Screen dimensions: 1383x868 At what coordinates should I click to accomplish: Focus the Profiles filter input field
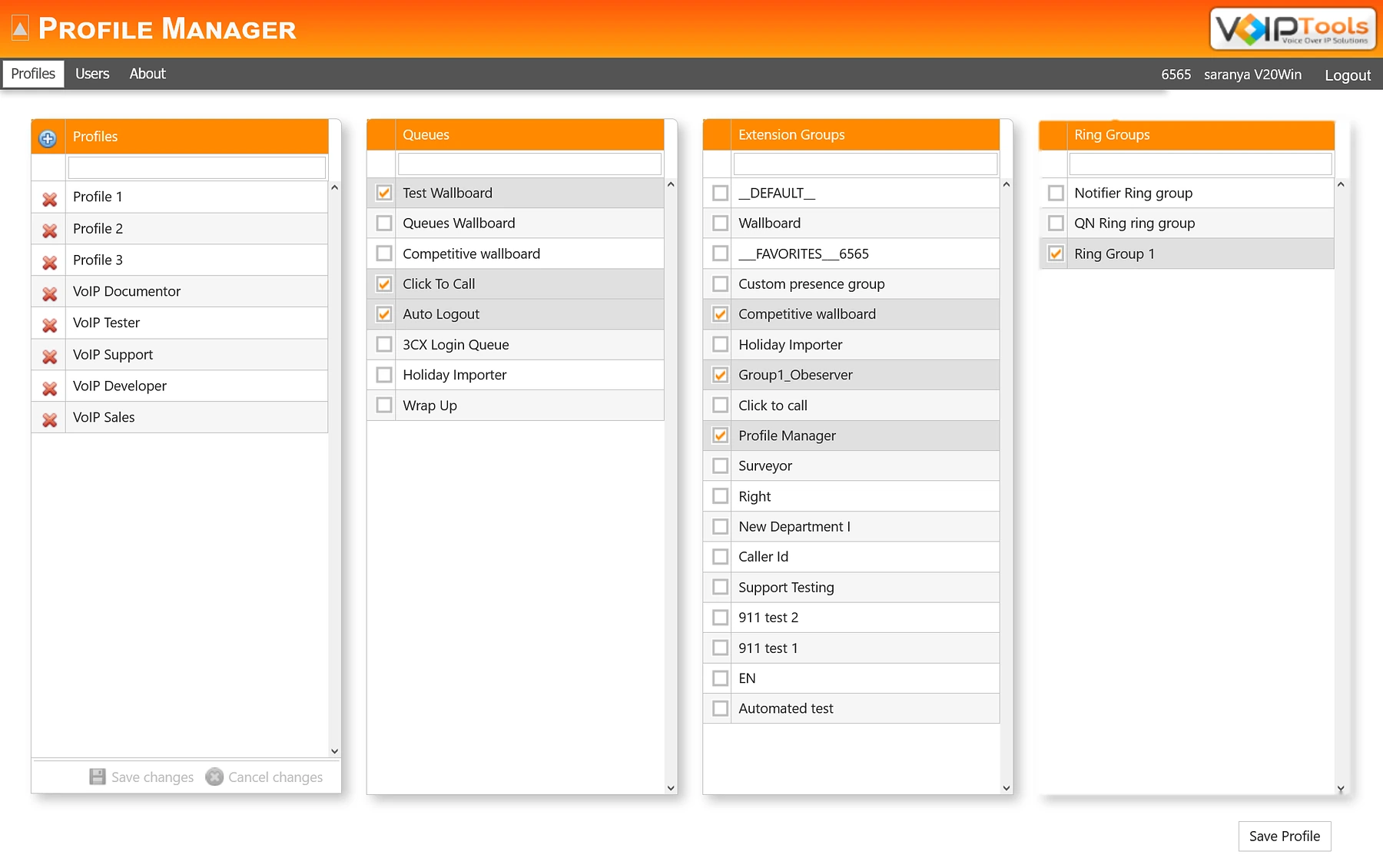[x=197, y=167]
